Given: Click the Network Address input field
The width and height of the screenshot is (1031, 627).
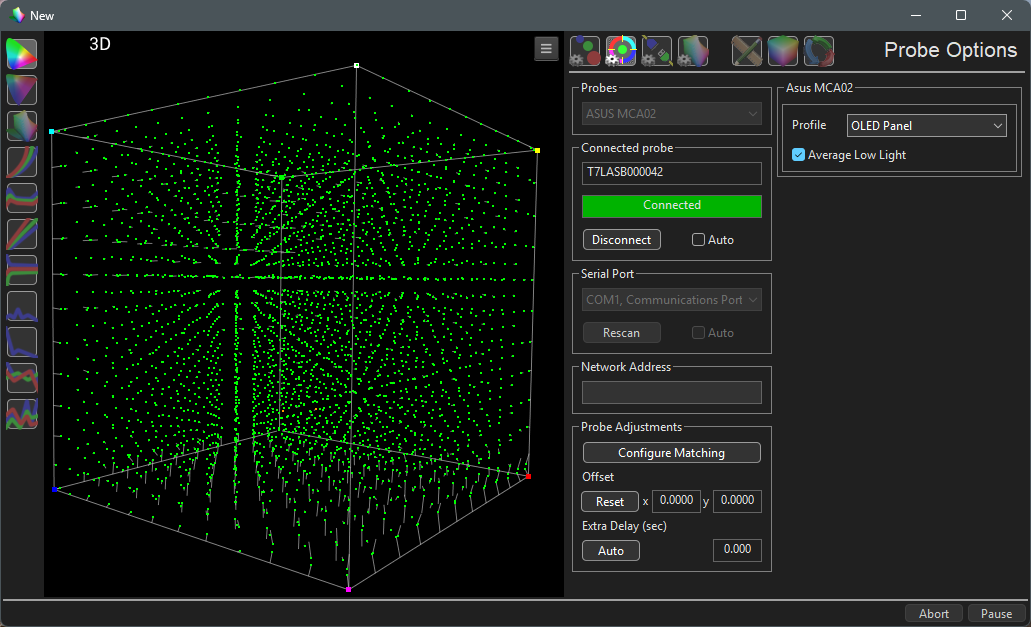Looking at the screenshot, I should pos(671,393).
